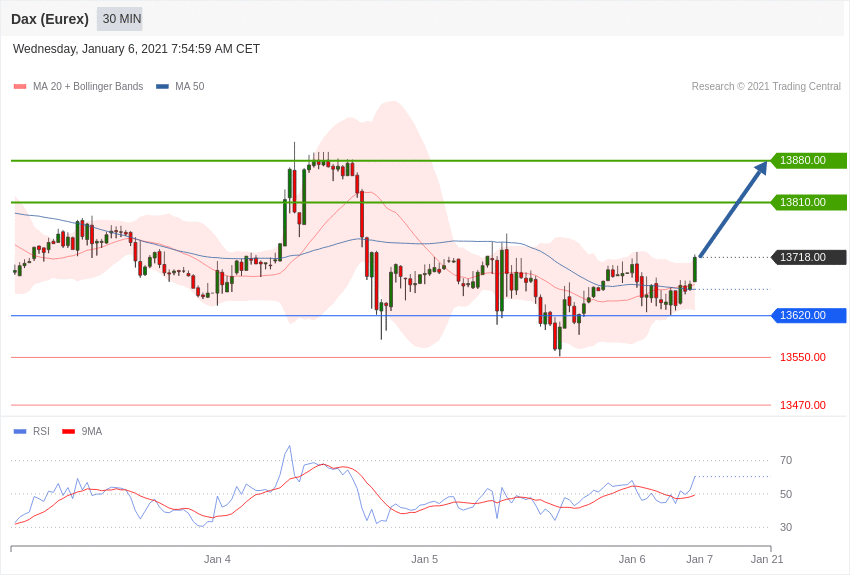This screenshot has width=850, height=576.
Task: Click the 13718.00 current price label
Action: click(x=808, y=257)
